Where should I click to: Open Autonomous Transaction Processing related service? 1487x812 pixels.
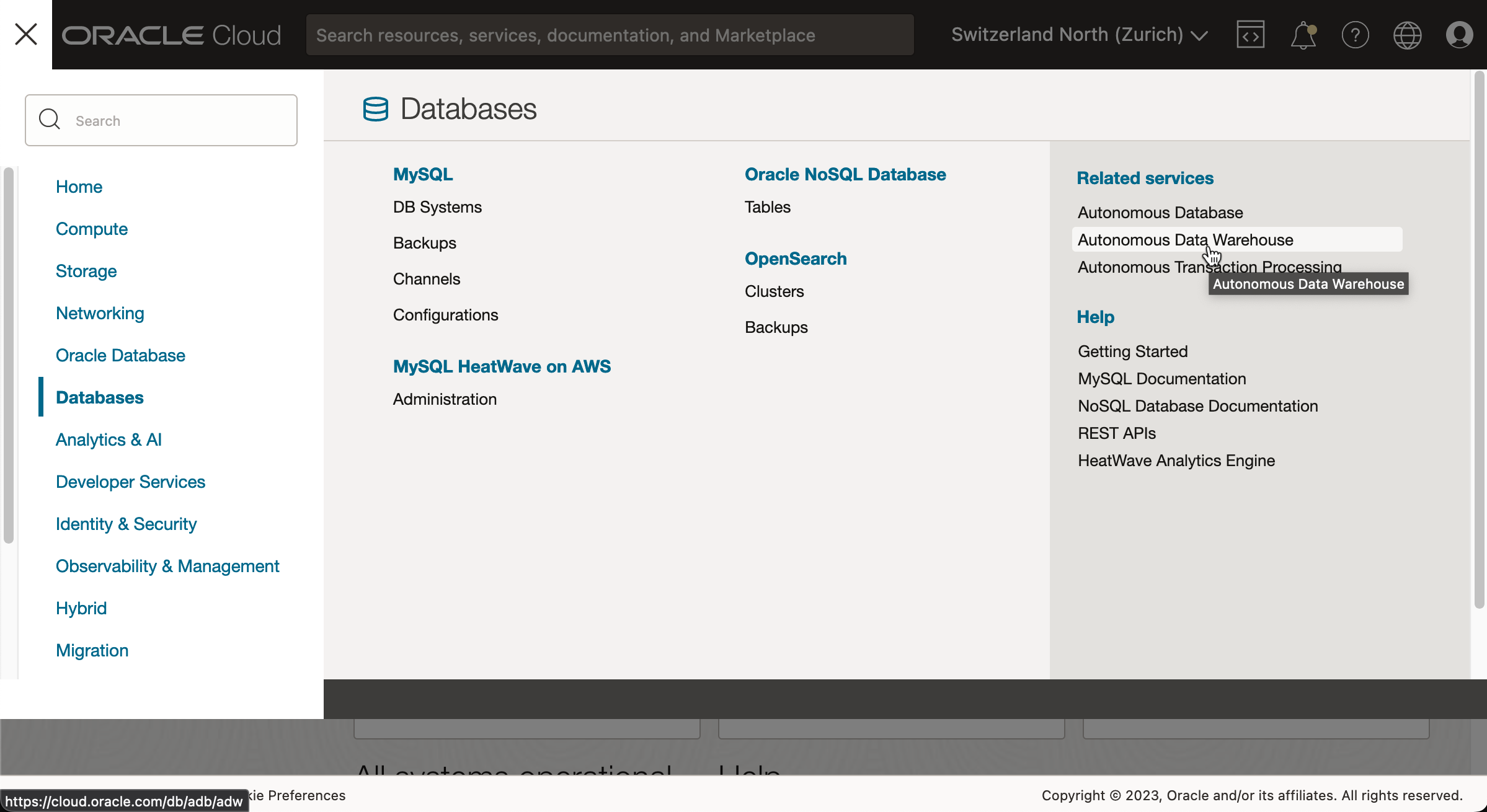point(1209,267)
